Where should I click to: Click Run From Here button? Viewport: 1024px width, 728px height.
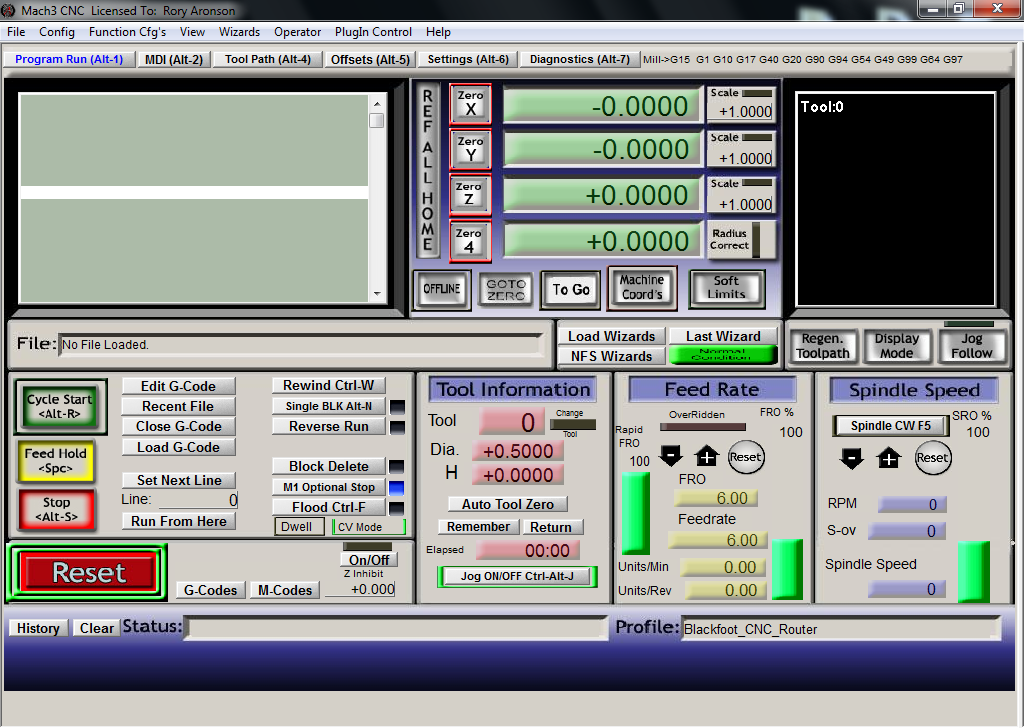click(178, 521)
